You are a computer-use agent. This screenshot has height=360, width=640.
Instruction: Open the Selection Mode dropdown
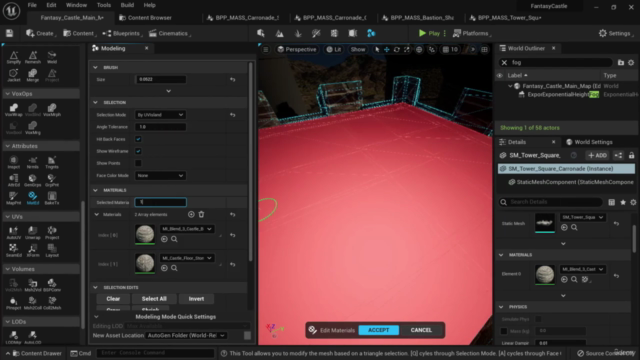coord(160,115)
